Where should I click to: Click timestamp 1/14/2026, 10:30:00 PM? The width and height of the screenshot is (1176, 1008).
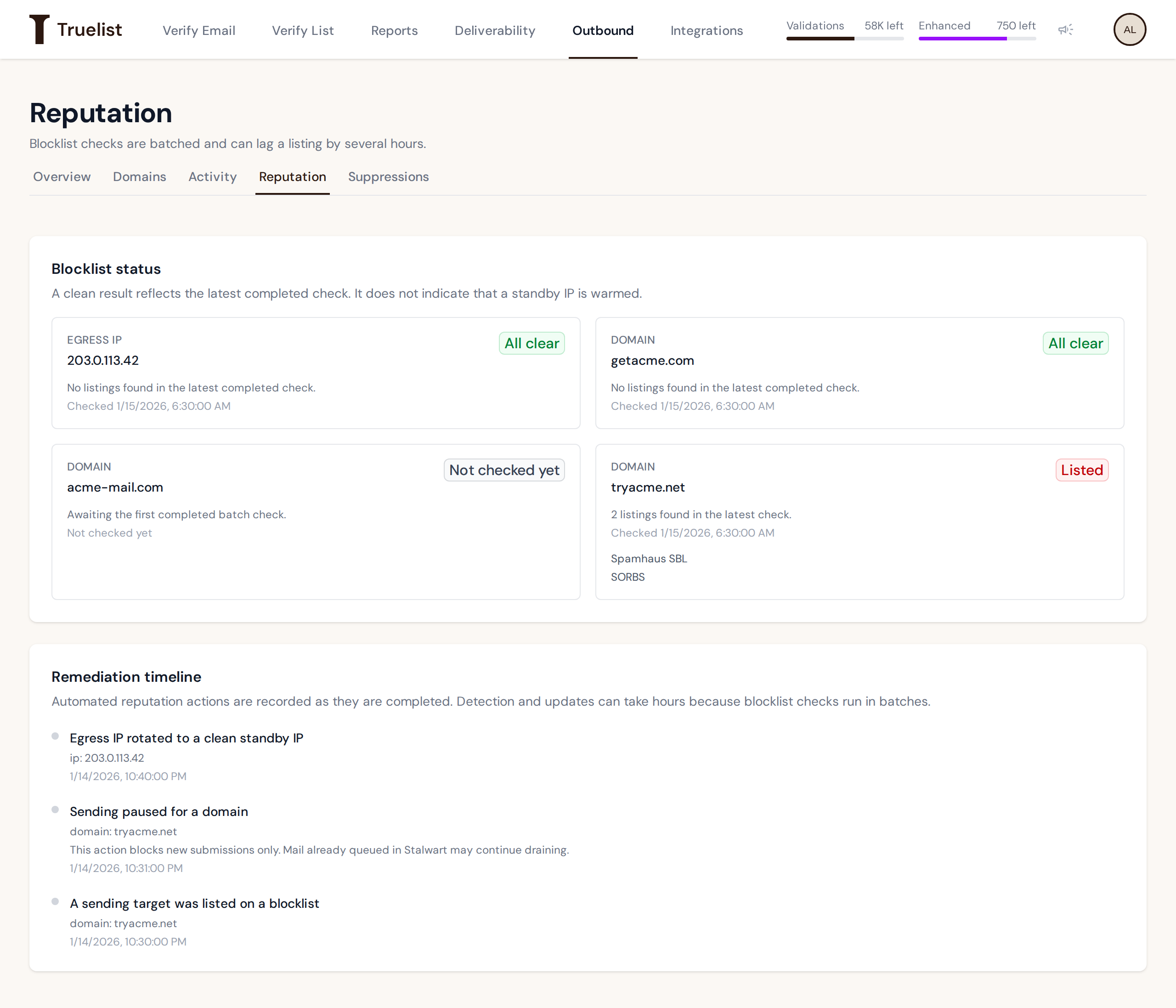[128, 941]
